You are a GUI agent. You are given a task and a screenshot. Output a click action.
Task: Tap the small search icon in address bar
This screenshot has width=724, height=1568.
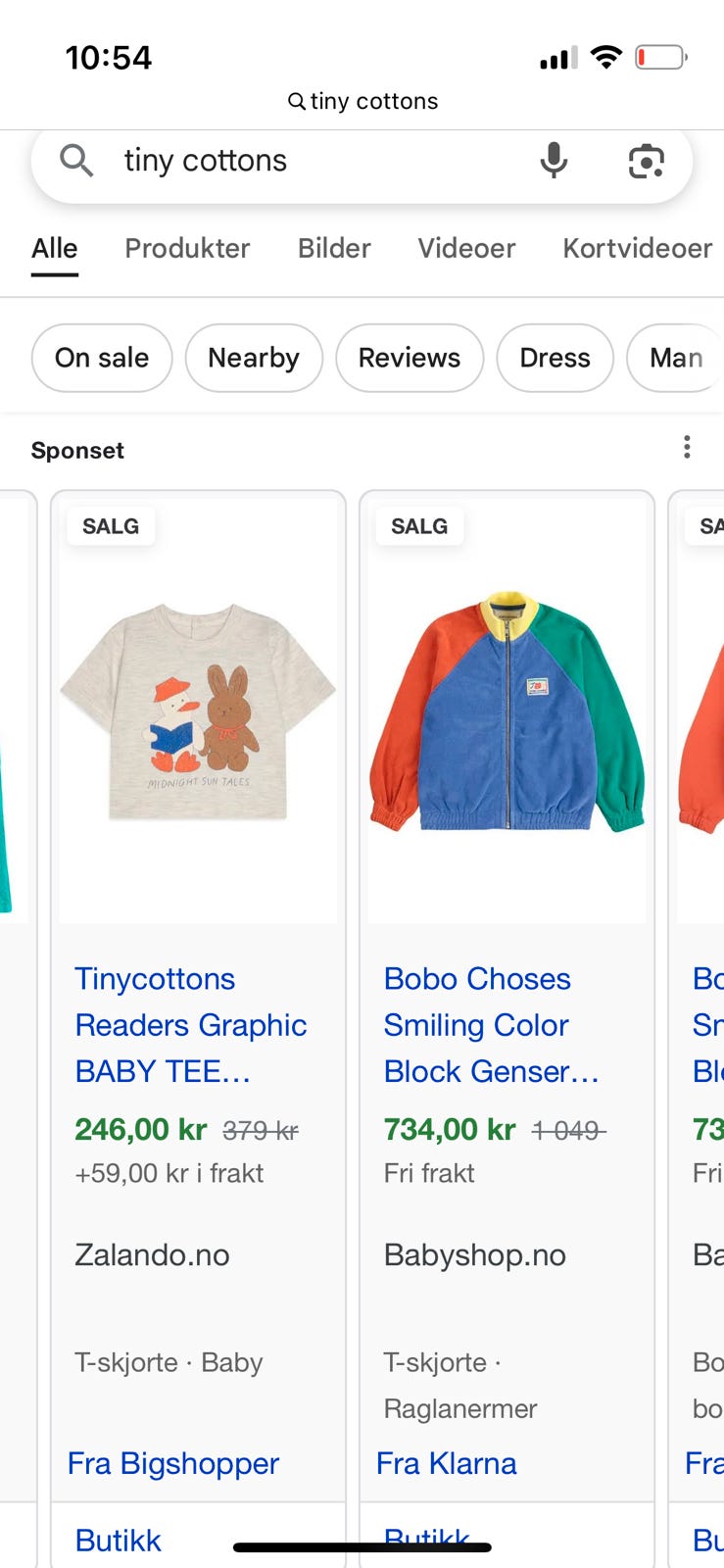point(296,101)
